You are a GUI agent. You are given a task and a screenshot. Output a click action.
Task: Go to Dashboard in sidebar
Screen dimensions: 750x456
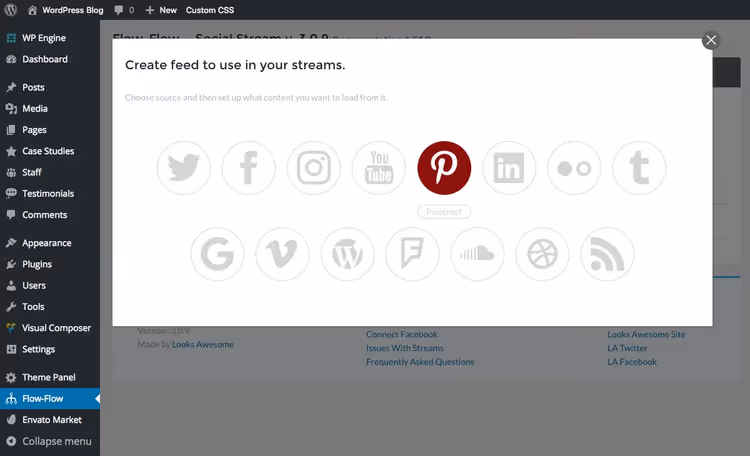click(x=50, y=59)
